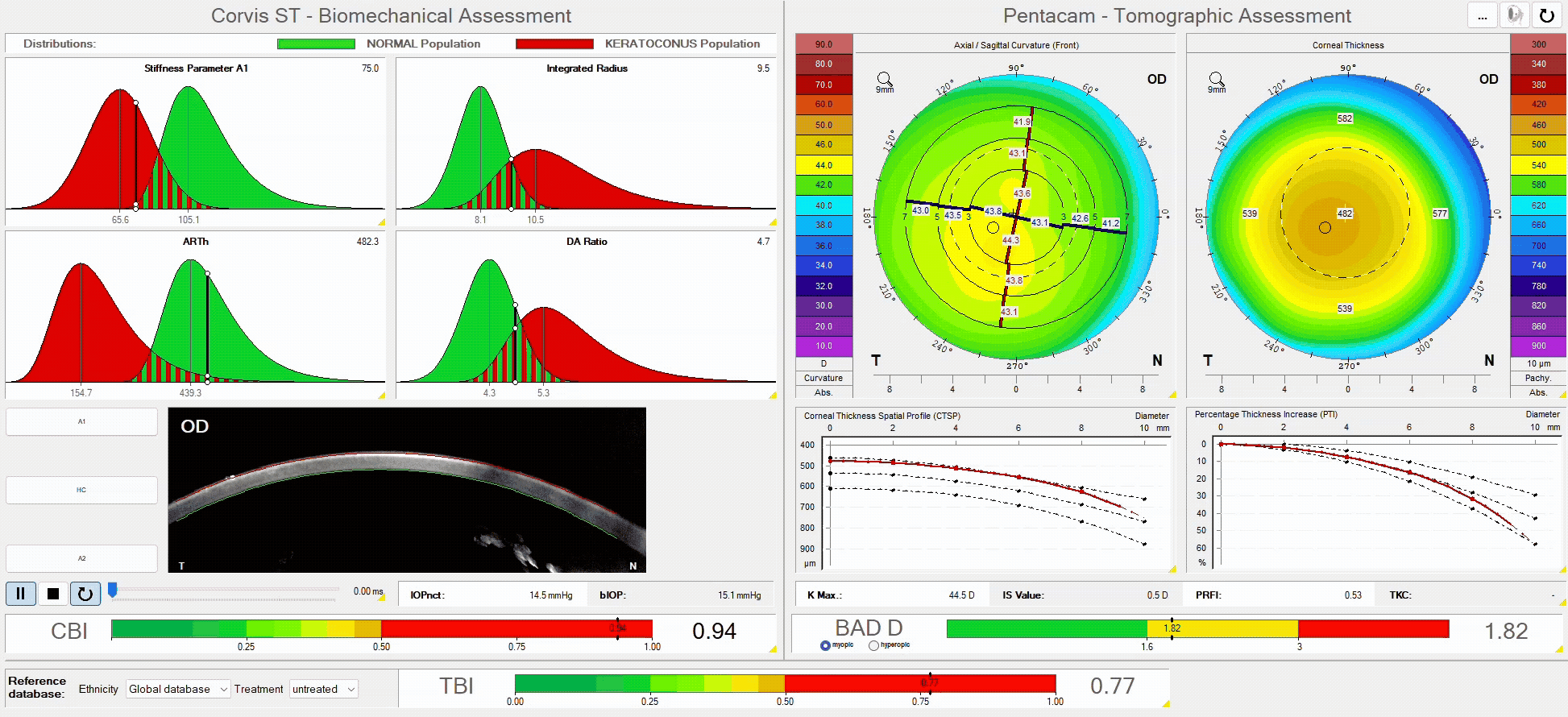1568x717 pixels.
Task: Click the CBI score color bar
Action: [x=381, y=629]
